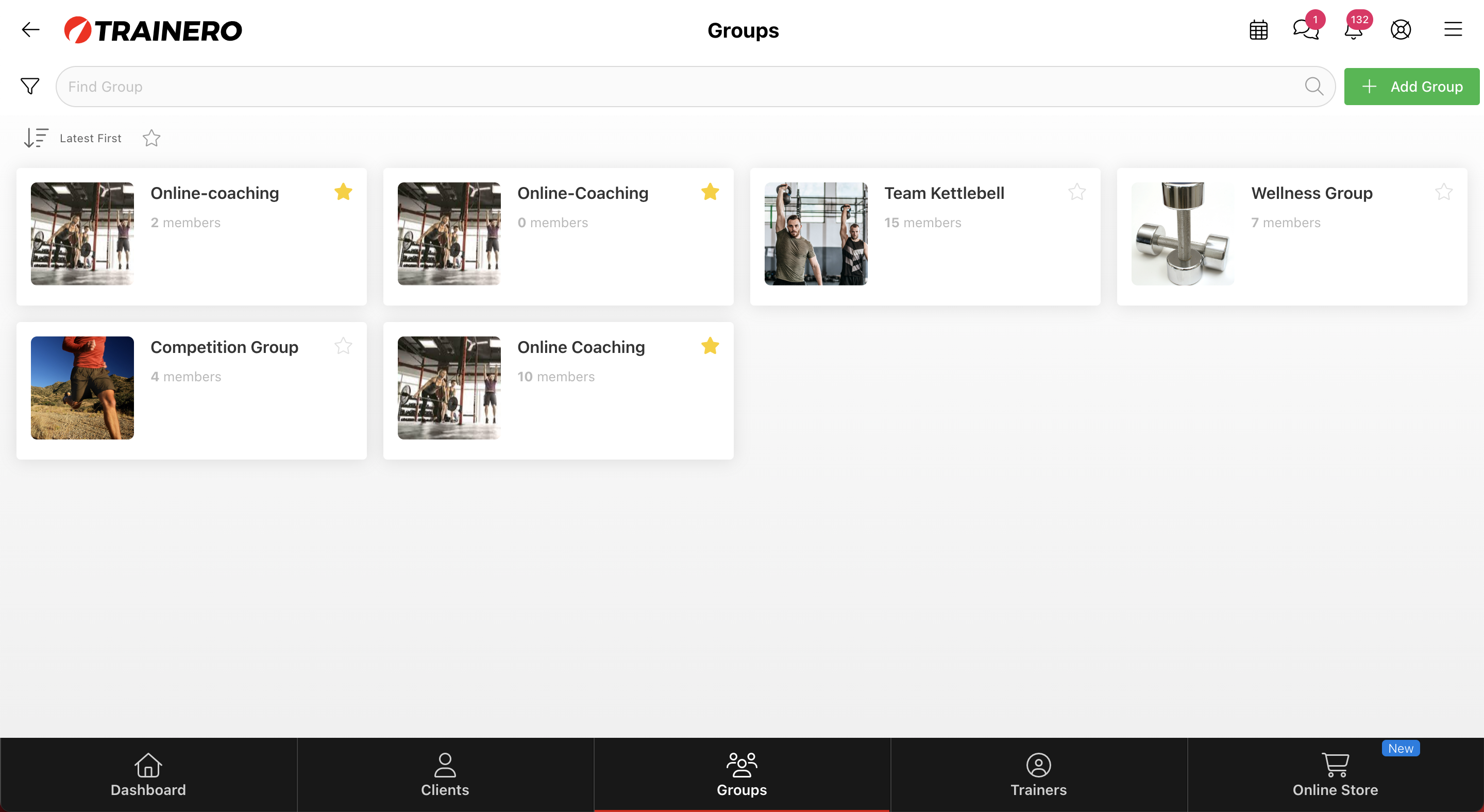Screen dimensions: 1484x812
Task: Unfavorite Online Coaching 10 members star
Action: [x=711, y=346]
